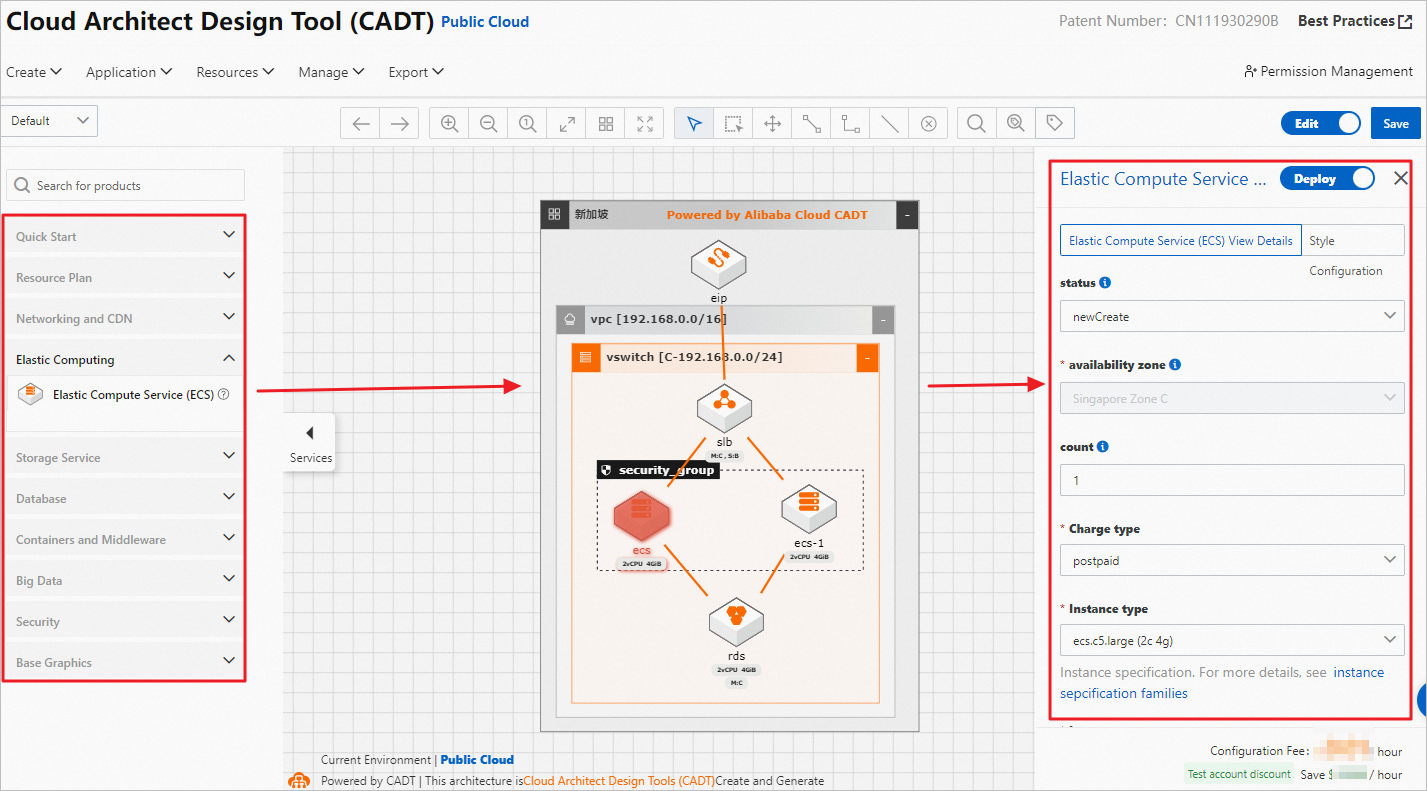The image size is (1427, 791).
Task: Expand the Database category
Action: [125, 498]
